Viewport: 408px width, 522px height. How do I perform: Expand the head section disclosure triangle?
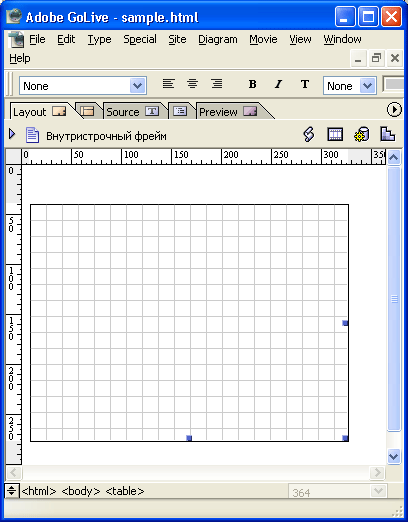(x=12, y=134)
